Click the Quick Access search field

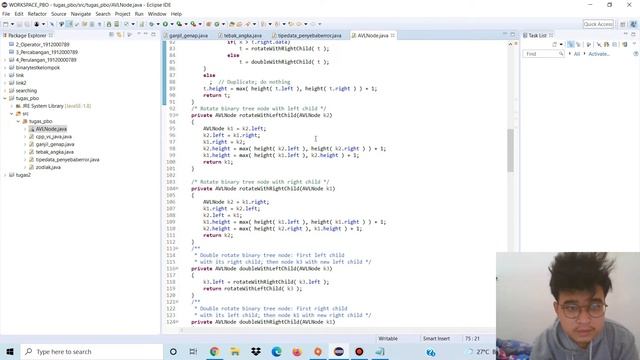598,24
